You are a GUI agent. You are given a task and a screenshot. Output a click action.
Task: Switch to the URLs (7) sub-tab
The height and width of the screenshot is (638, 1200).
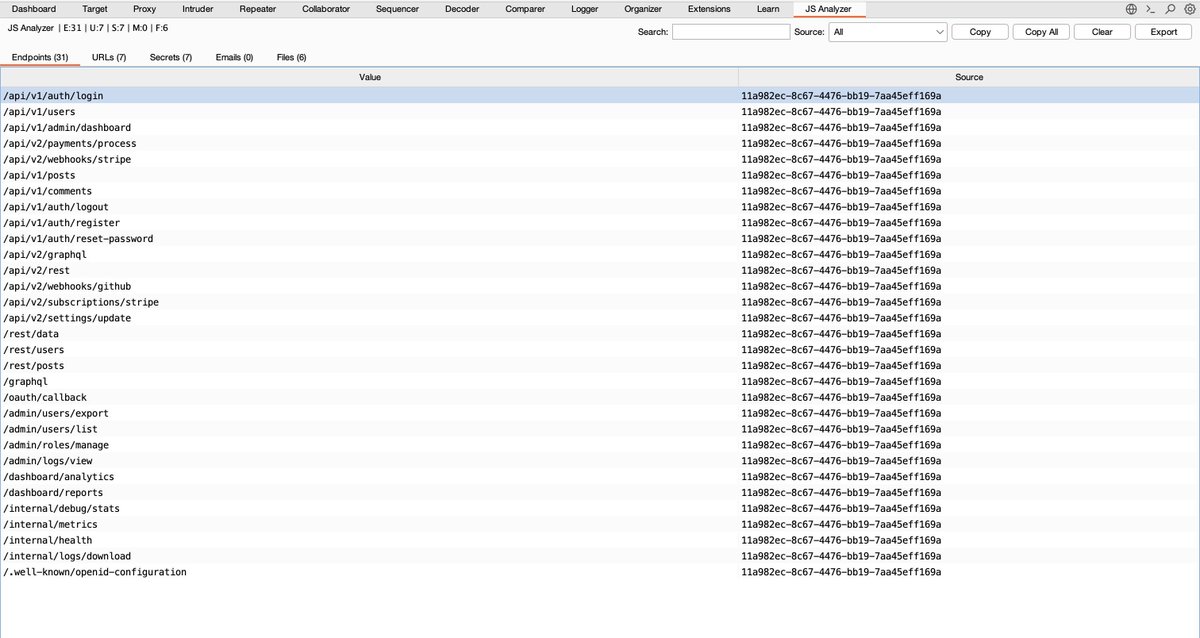109,57
